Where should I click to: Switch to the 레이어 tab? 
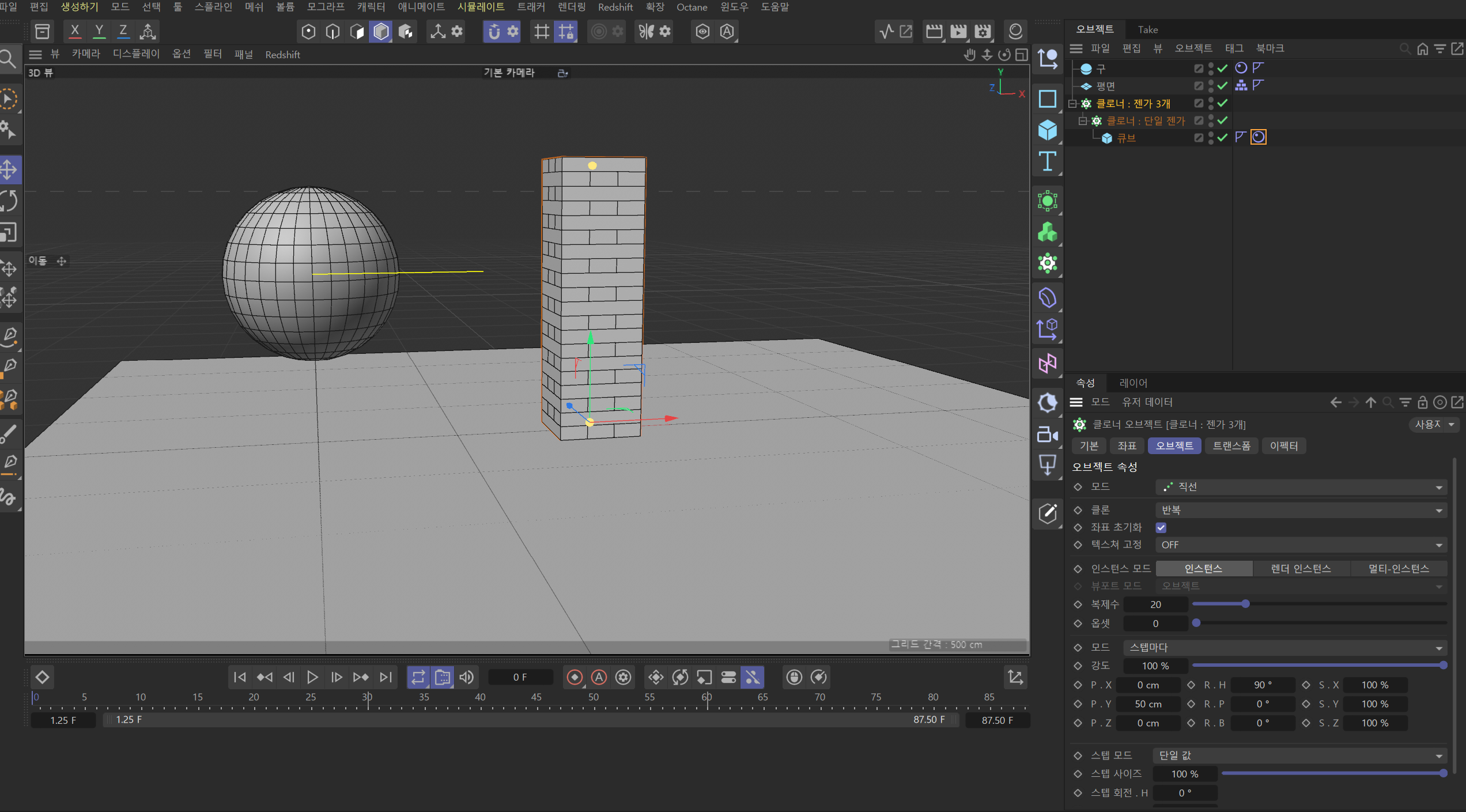1133,383
